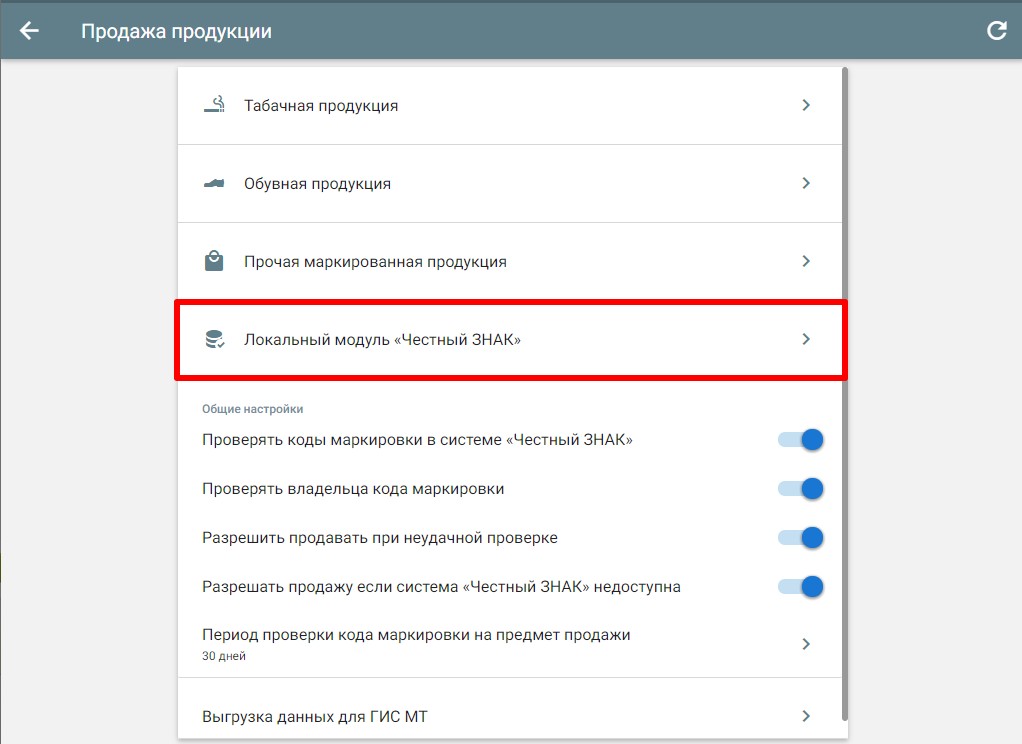Disable Разрешить продавать при неудачной проверке
The height and width of the screenshot is (744, 1022).
[800, 537]
